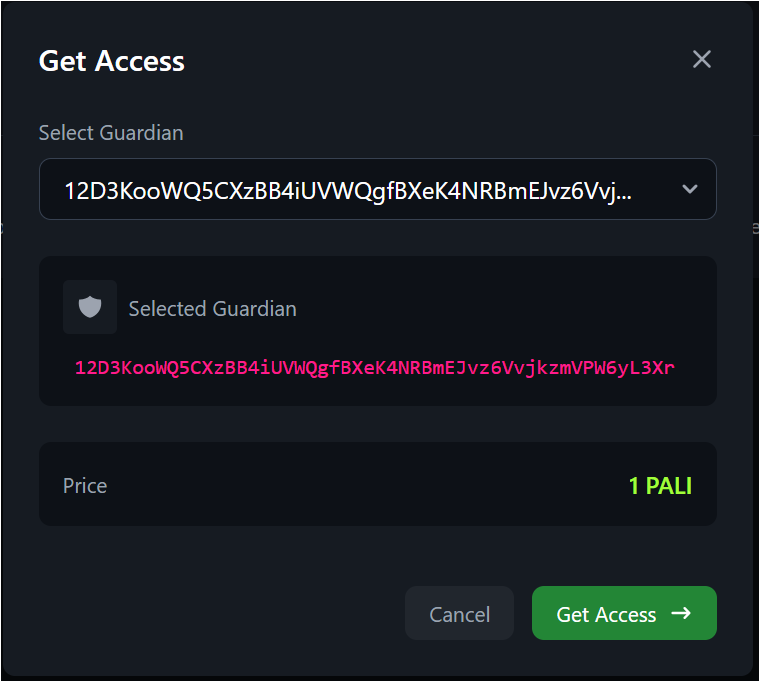Viewport: 760px width, 682px height.
Task: Click the green 1 PALI price value
Action: pyautogui.click(x=660, y=485)
